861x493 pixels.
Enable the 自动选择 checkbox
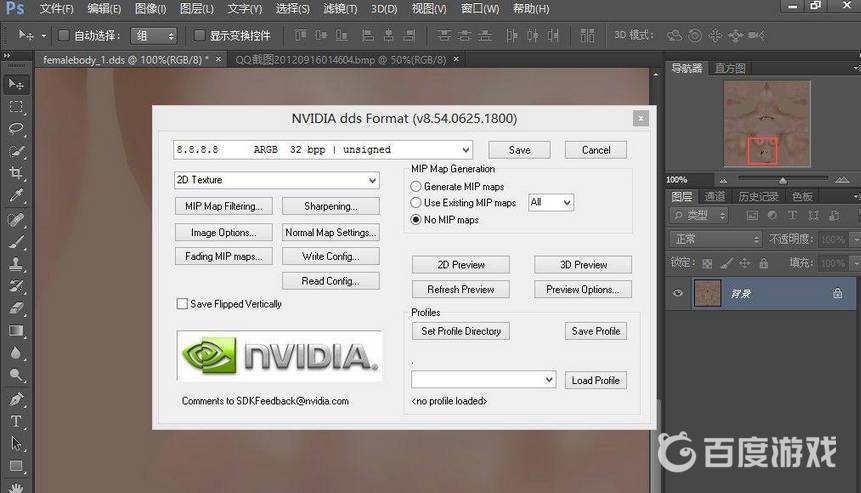(64, 36)
